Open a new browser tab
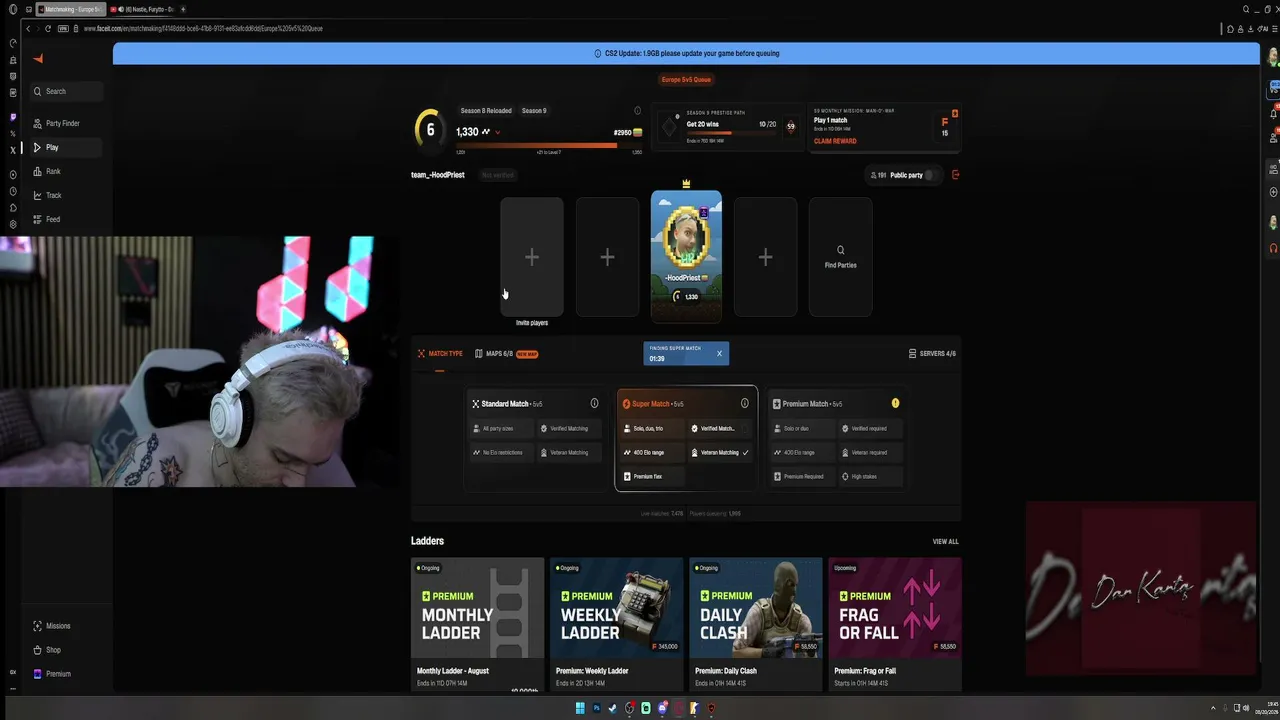 [183, 9]
